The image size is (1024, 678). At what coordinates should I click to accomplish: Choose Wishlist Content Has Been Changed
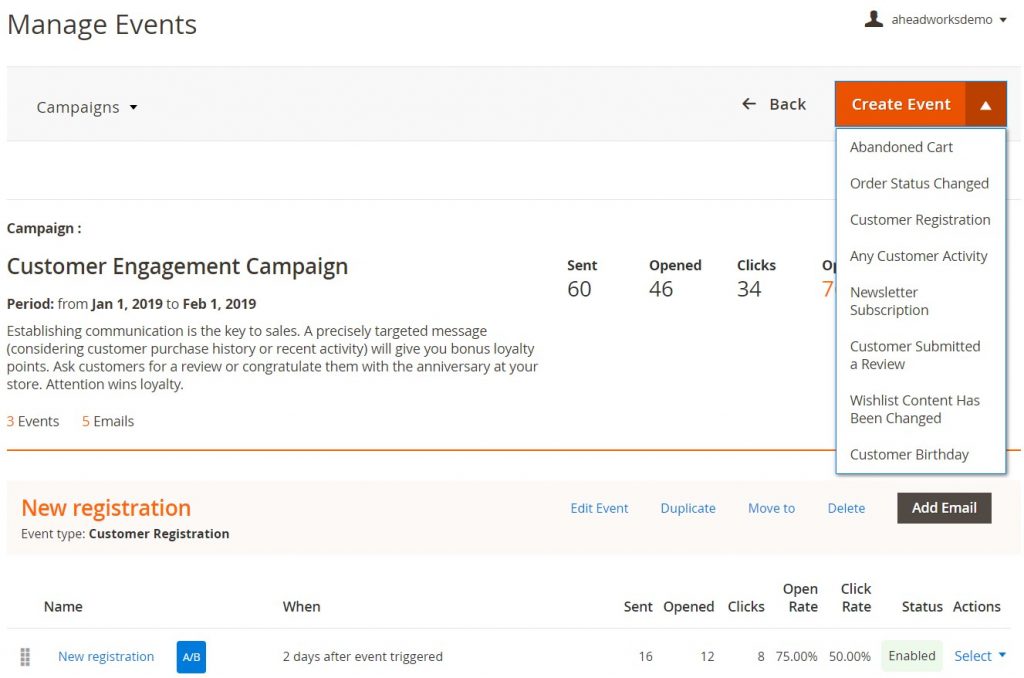pos(916,409)
